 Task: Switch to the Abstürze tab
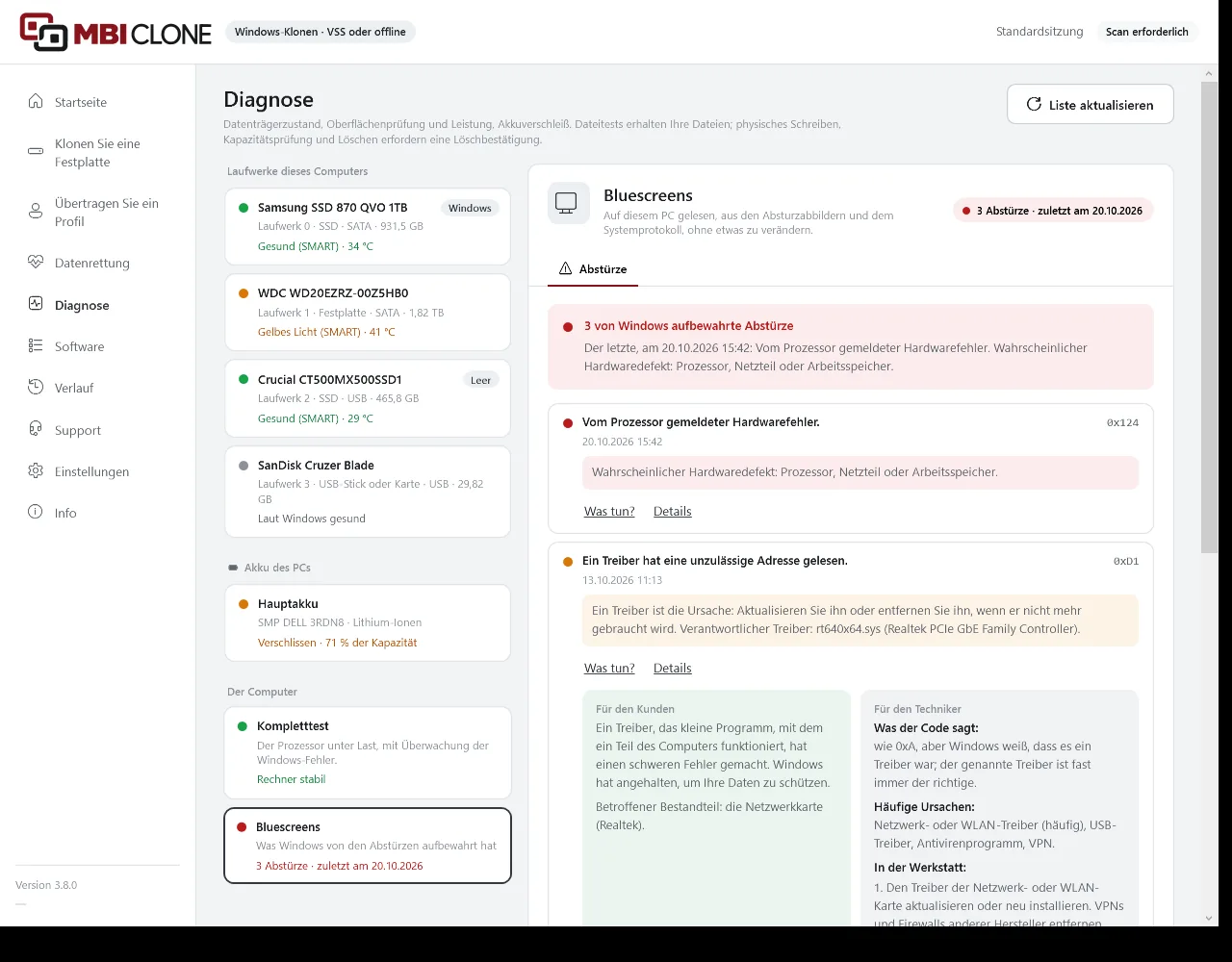click(593, 269)
